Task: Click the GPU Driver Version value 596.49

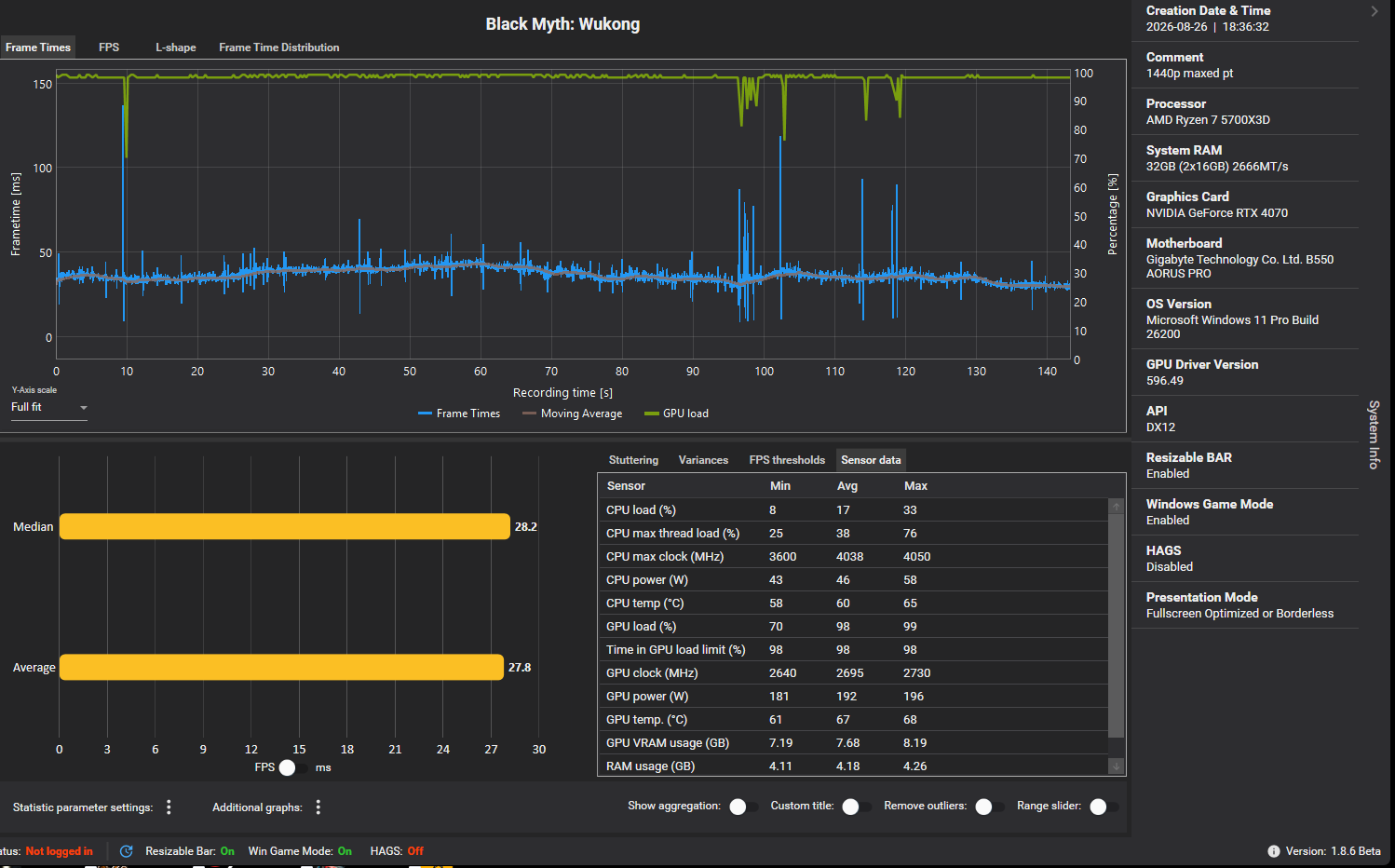Action: click(1165, 381)
